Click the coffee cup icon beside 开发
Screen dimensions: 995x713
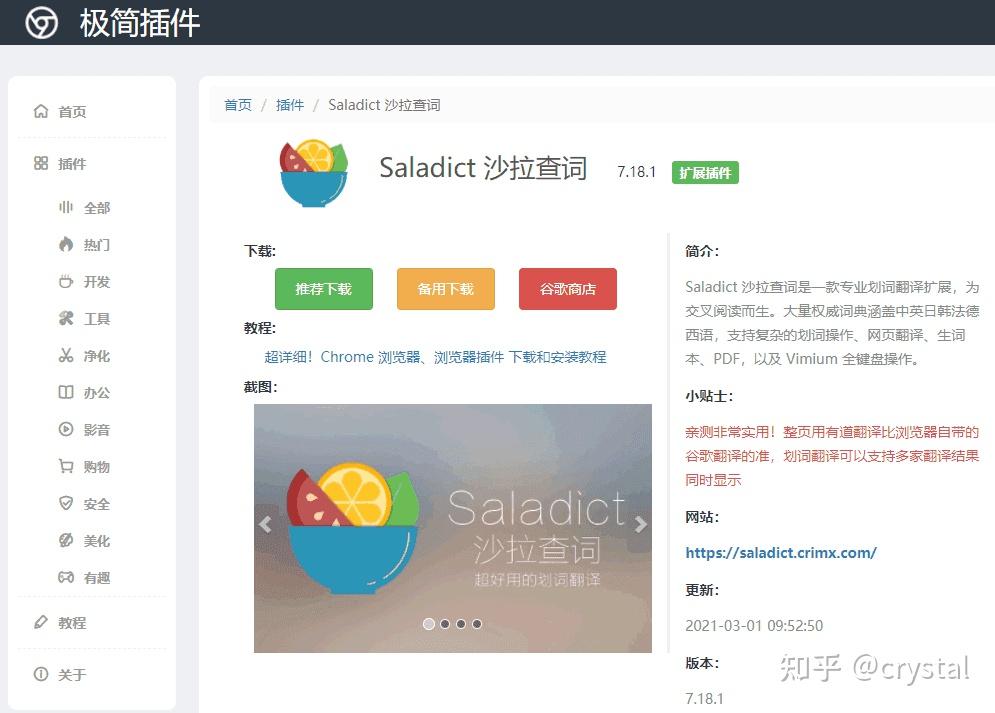(x=66, y=281)
